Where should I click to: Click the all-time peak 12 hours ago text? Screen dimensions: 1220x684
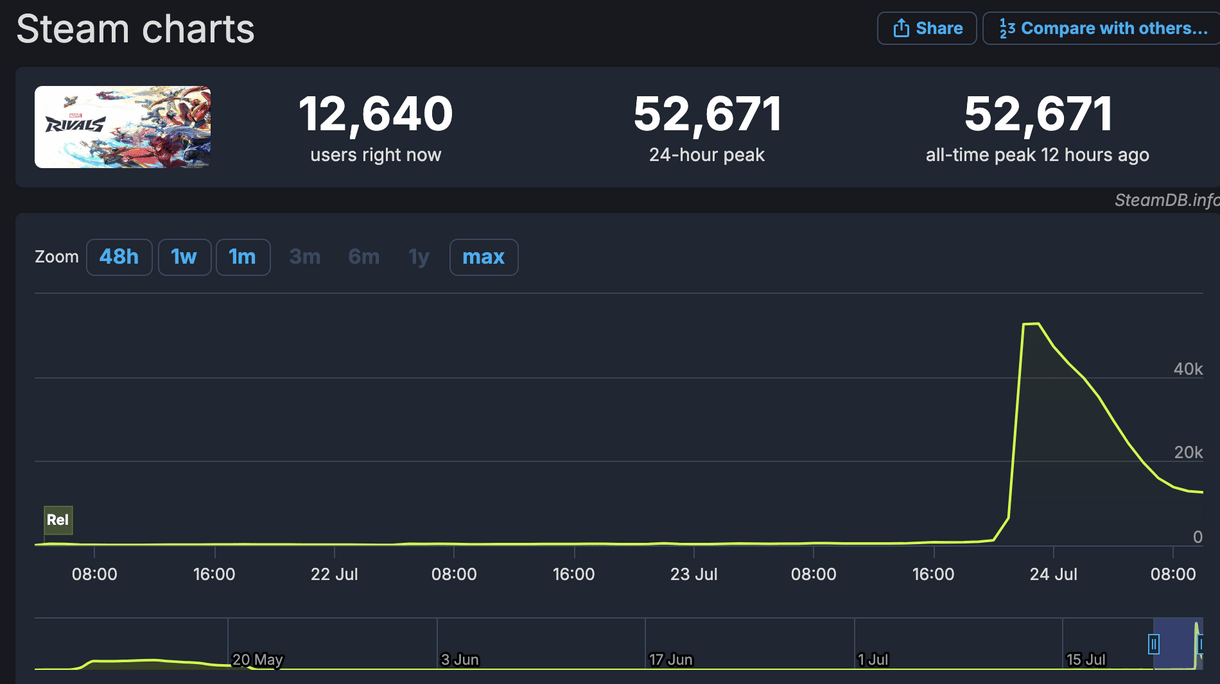[x=1038, y=155]
